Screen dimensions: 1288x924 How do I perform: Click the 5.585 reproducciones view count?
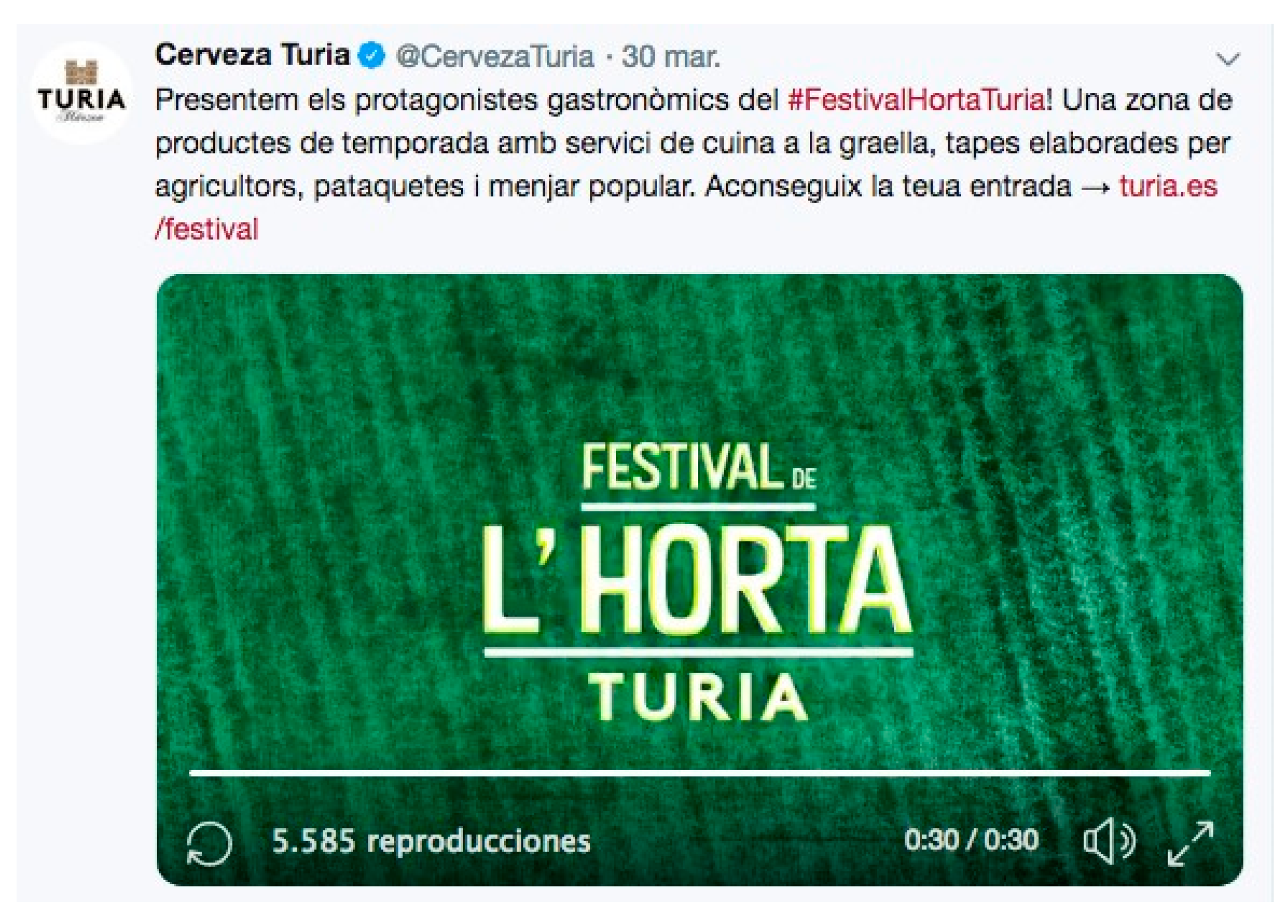[x=432, y=841]
